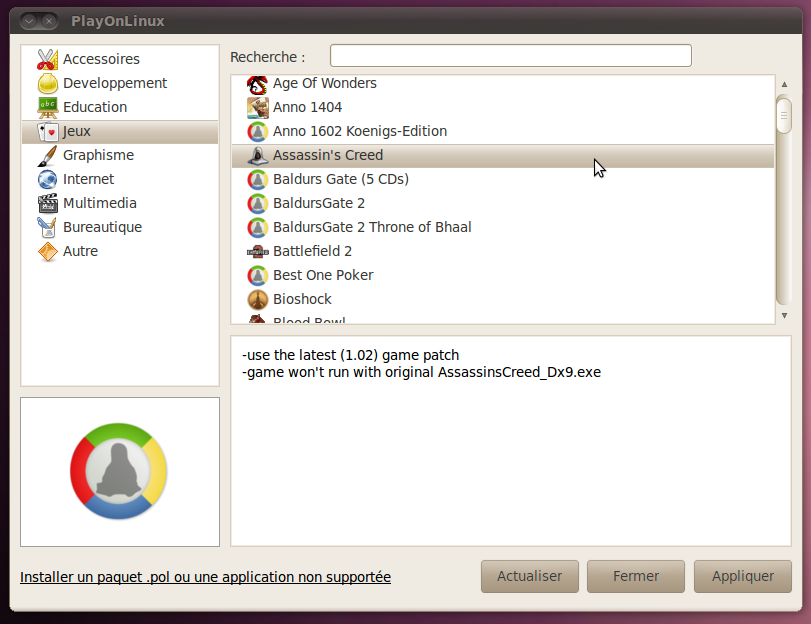811x624 pixels.
Task: Select Bureautique category label
Action: (x=102, y=227)
